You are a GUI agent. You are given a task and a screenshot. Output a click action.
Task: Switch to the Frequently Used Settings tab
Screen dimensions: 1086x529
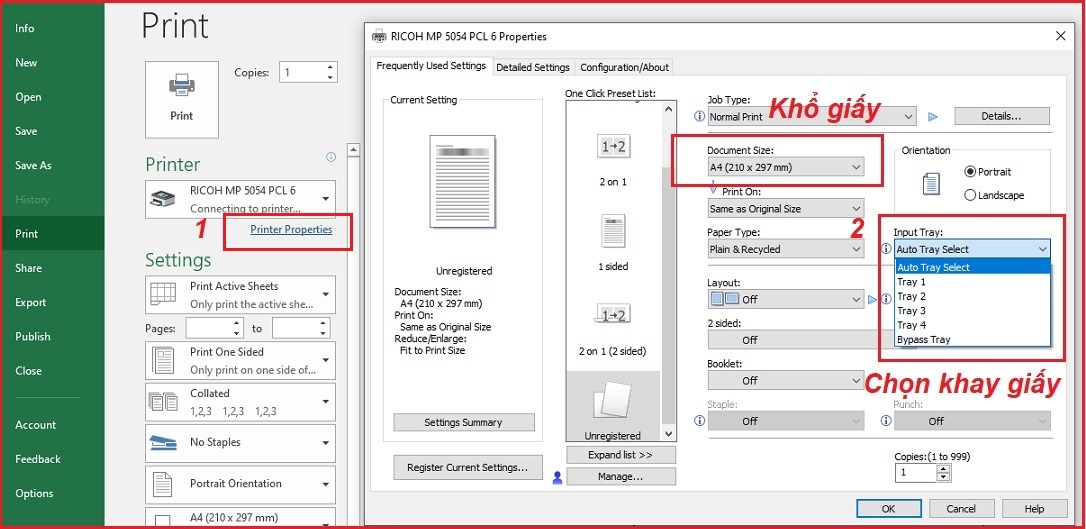[431, 66]
